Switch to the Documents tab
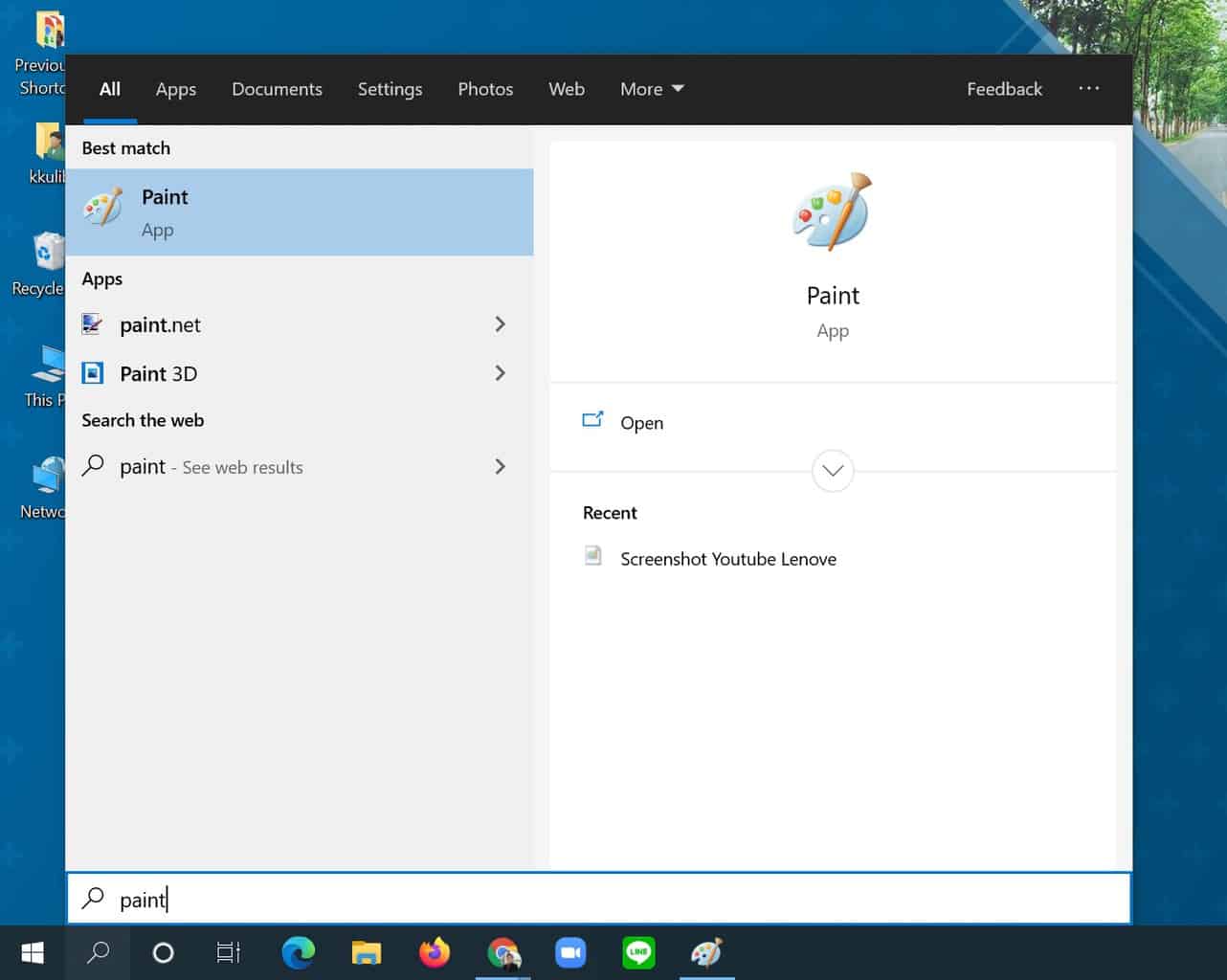 (277, 89)
